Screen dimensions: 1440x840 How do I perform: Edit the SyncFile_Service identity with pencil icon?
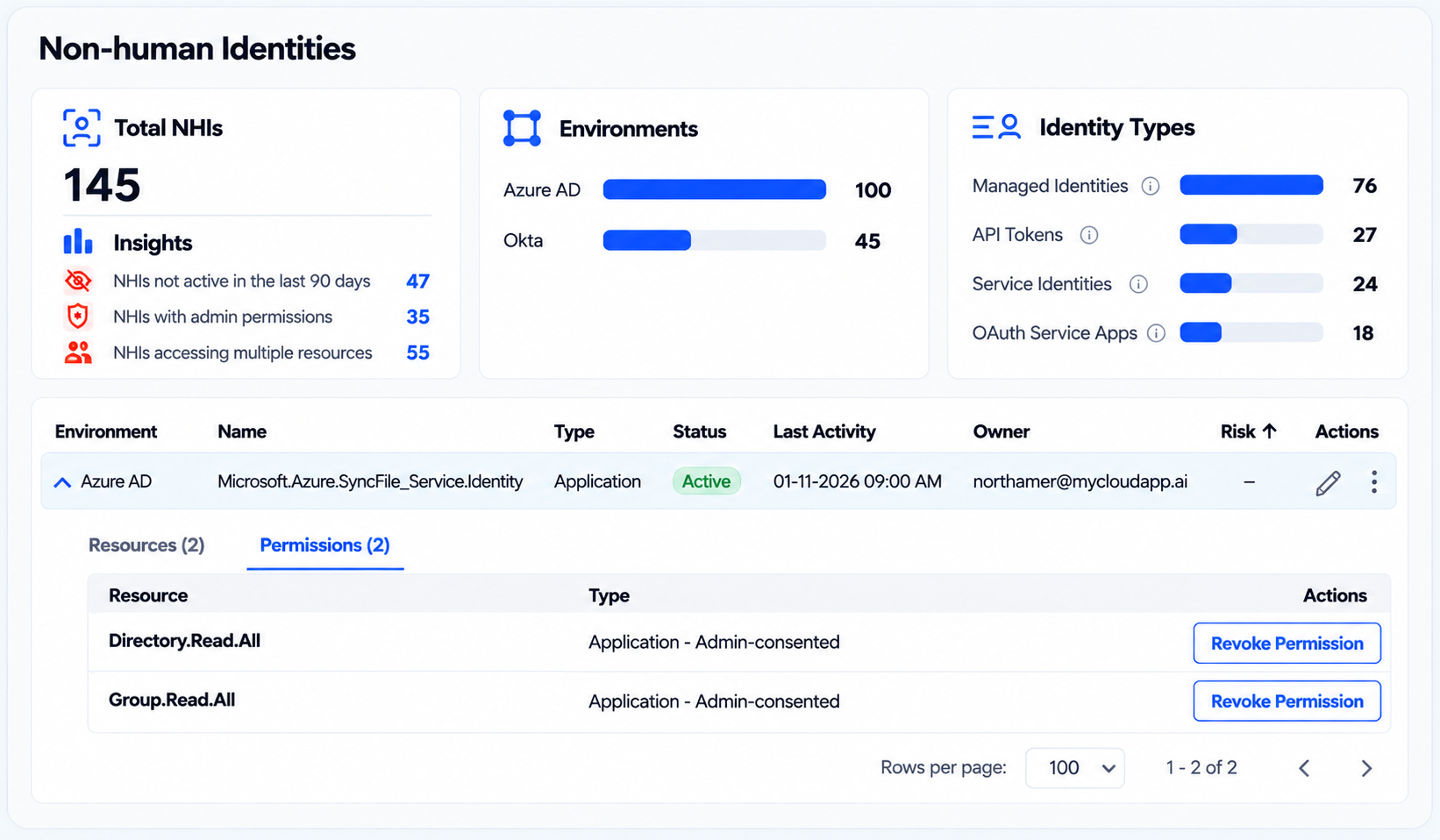1328,482
